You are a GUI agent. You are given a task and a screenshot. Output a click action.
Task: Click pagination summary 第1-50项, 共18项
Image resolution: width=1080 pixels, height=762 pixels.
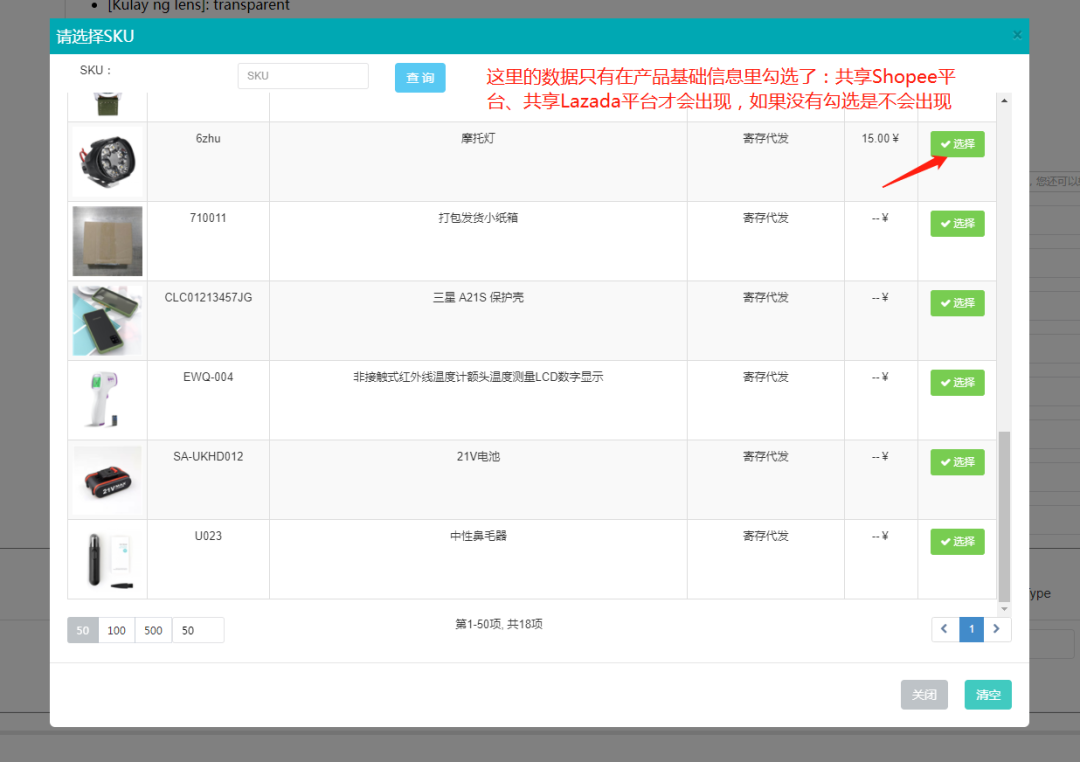tap(499, 624)
